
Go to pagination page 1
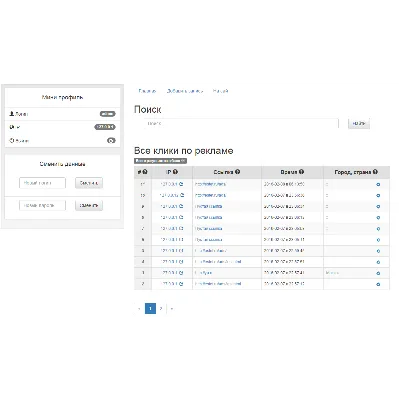point(150,308)
